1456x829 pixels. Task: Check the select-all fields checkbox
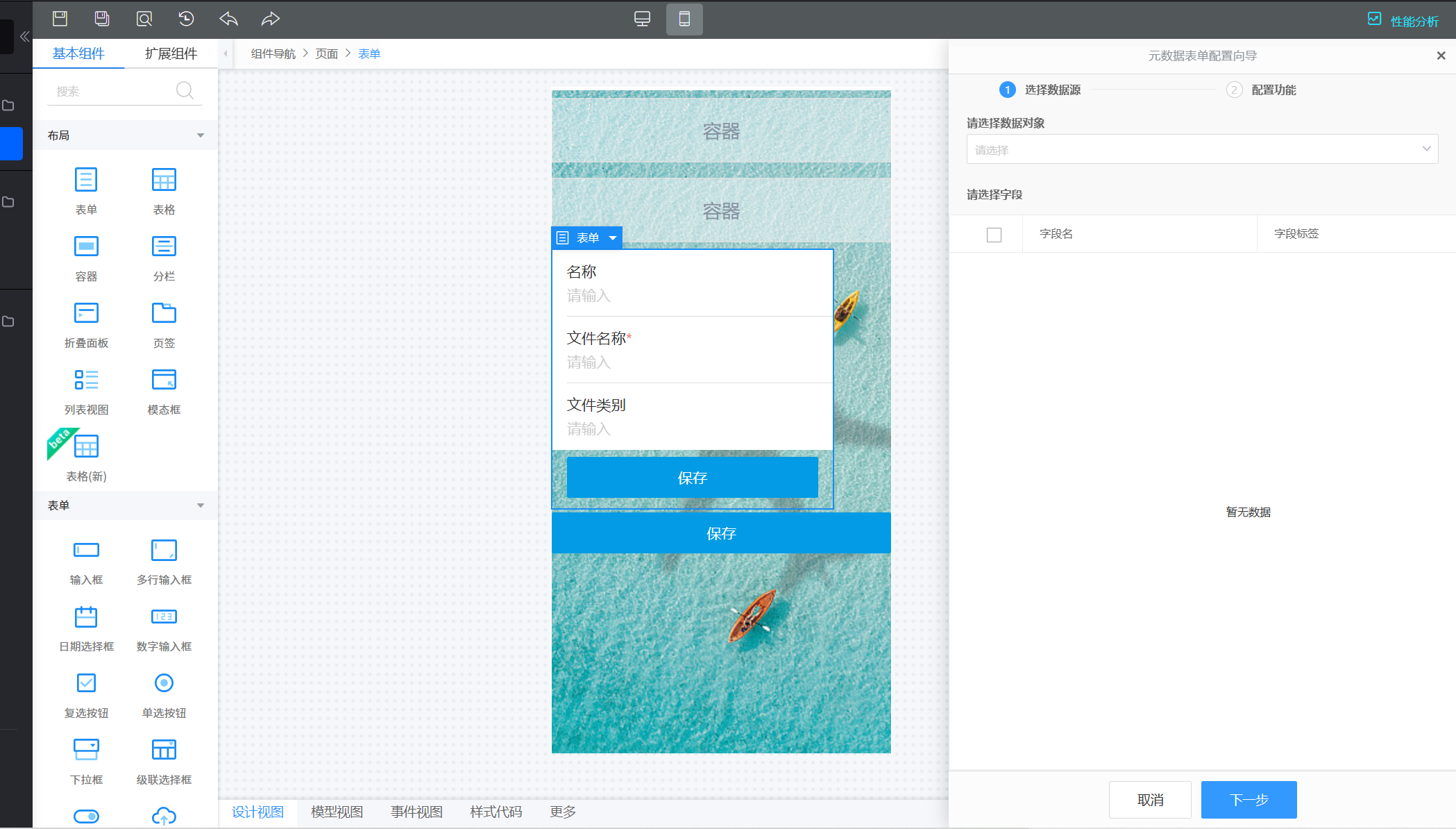tap(994, 235)
